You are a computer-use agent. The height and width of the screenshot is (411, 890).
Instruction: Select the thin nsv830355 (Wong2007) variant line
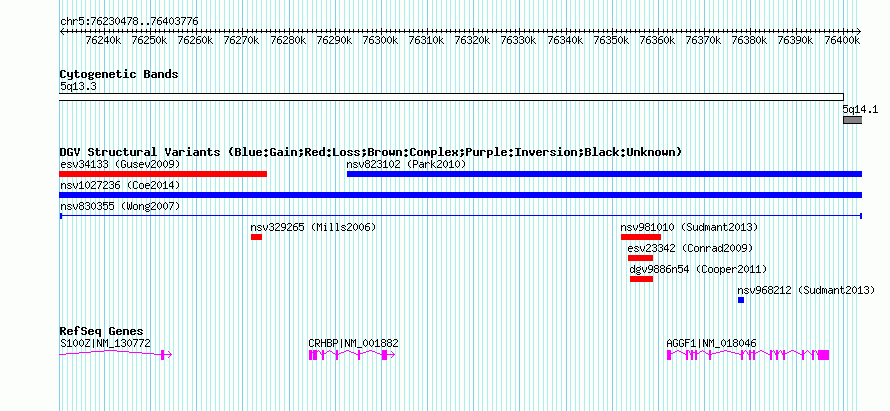pos(461,216)
